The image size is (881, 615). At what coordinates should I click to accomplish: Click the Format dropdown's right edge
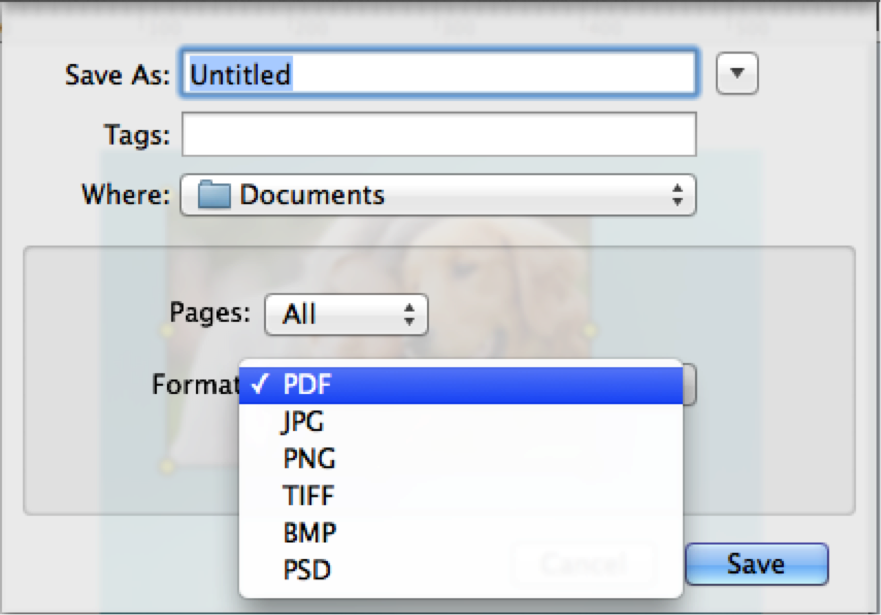tap(689, 385)
